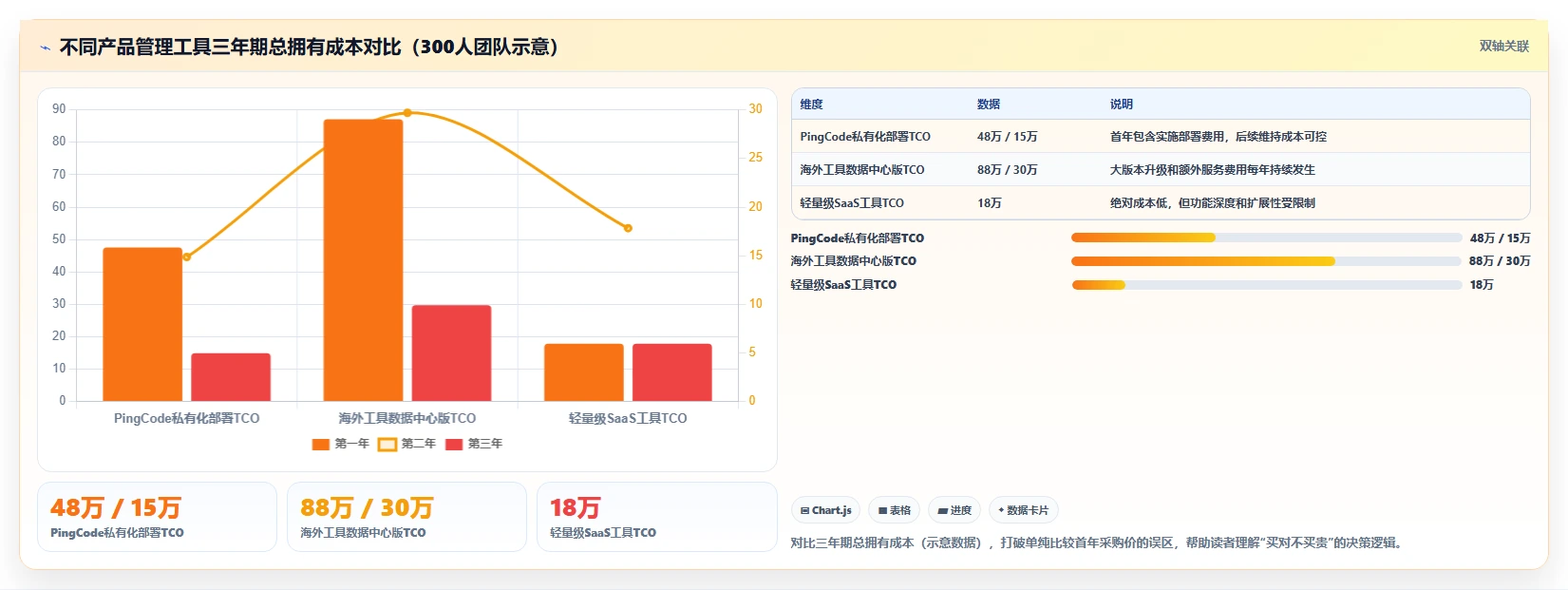The image size is (1568, 590).
Task: Click the PingCode私有化部署TCO progress label
Action: click(x=858, y=238)
